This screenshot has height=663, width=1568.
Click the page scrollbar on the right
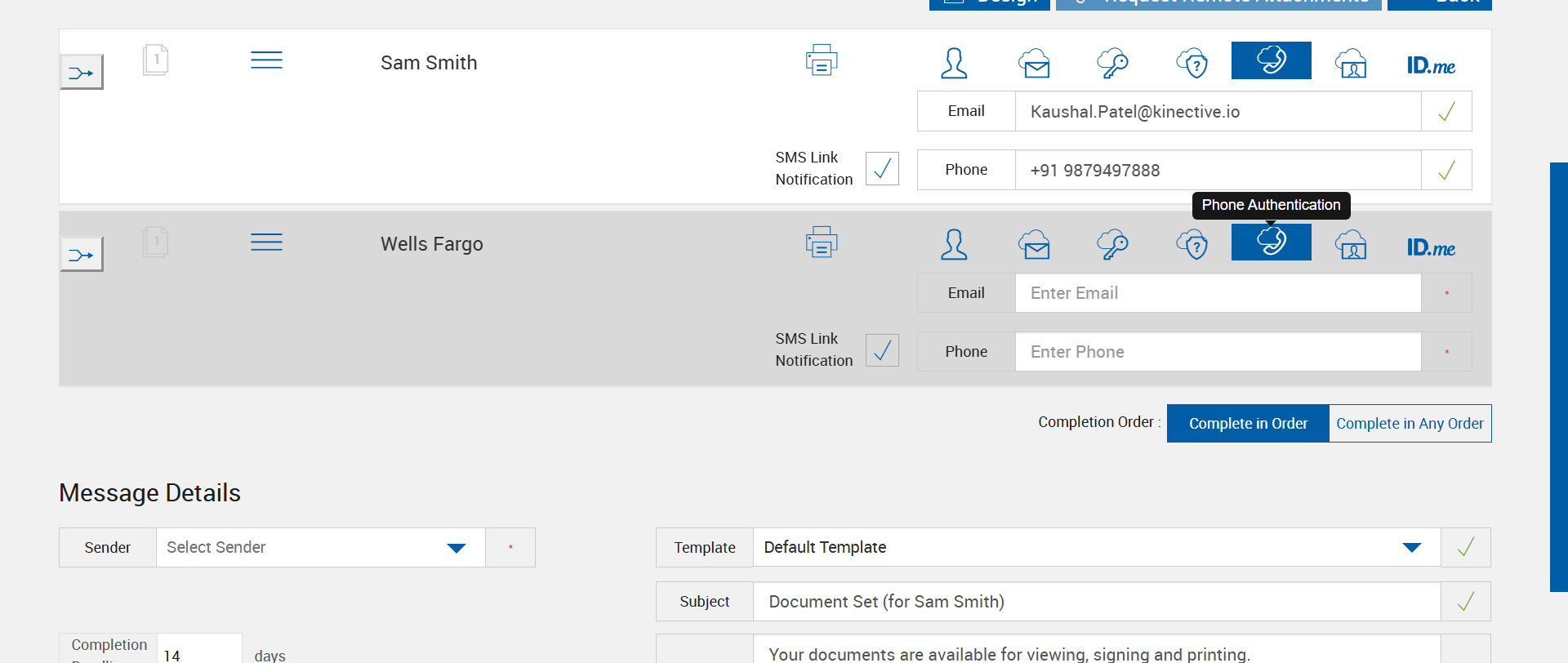(x=1558, y=376)
